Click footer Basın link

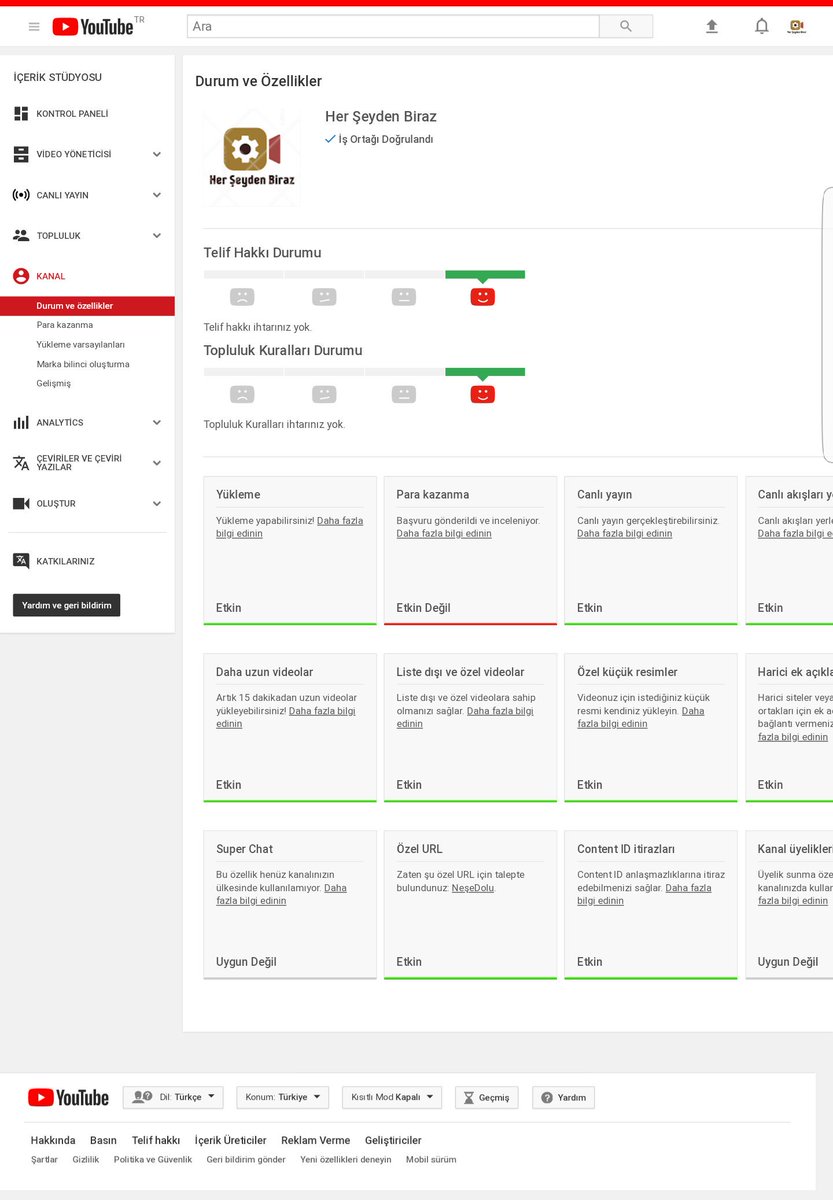point(103,1140)
